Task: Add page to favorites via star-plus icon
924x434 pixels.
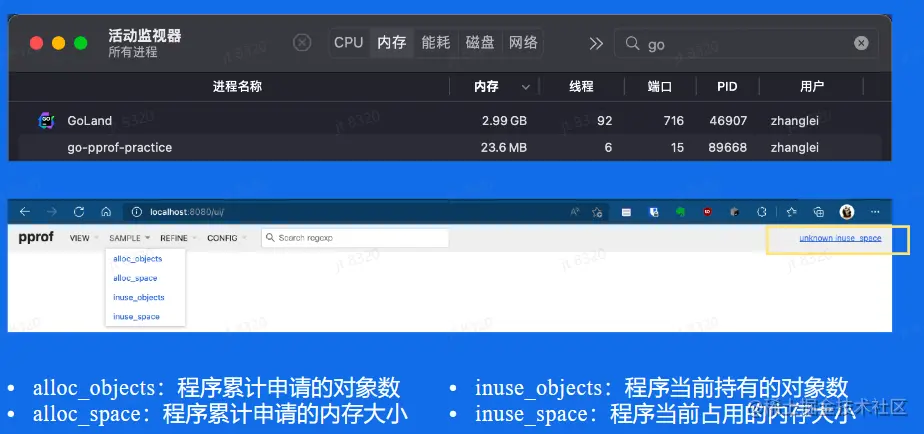Action: (x=597, y=212)
